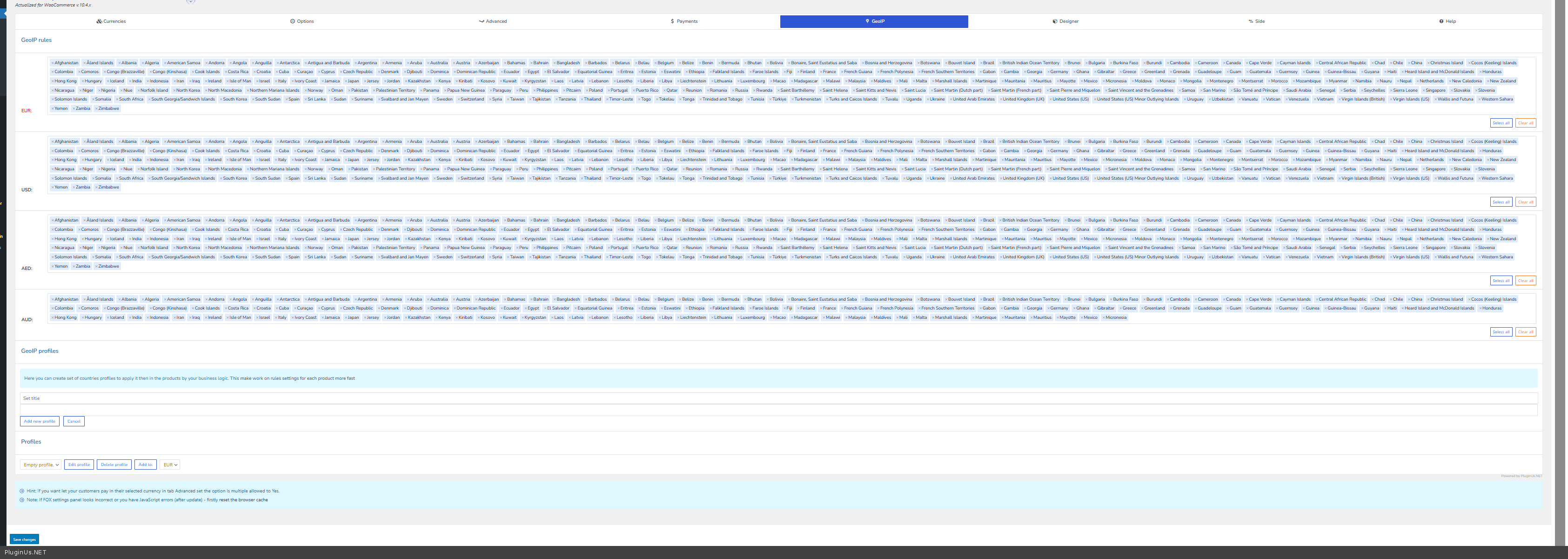Click Select all for EUR rule
The height and width of the screenshot is (559, 1568).
tap(1501, 123)
